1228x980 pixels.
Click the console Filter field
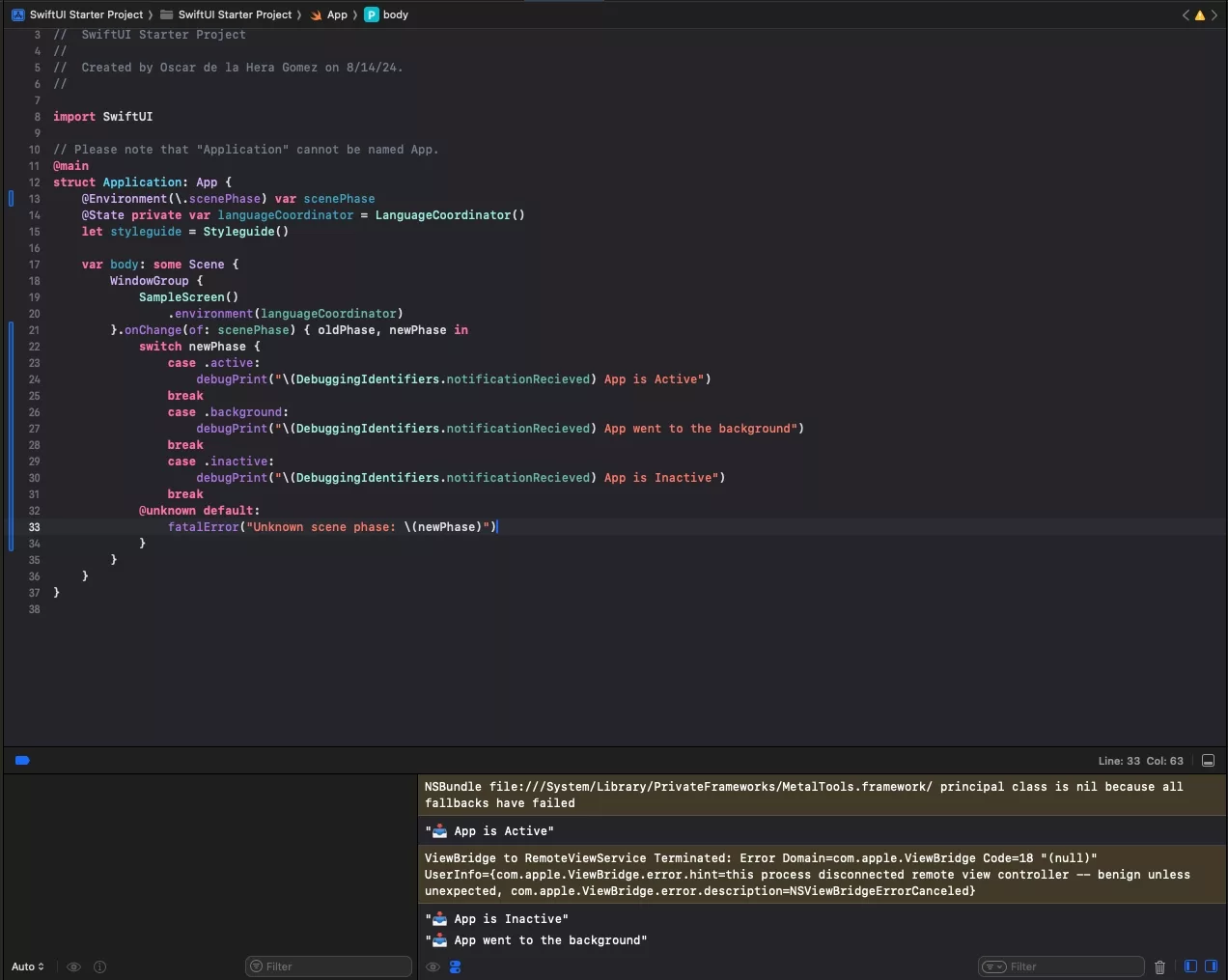point(1062,966)
